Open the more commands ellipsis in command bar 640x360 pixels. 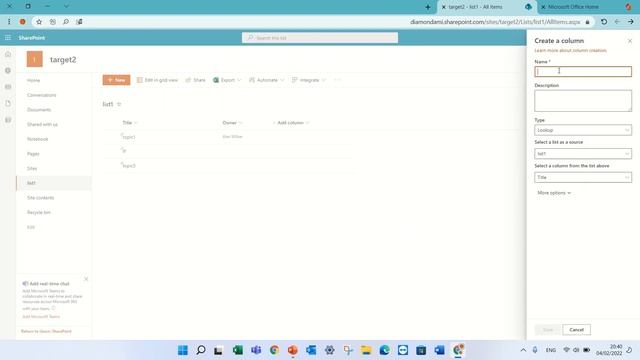click(337, 80)
